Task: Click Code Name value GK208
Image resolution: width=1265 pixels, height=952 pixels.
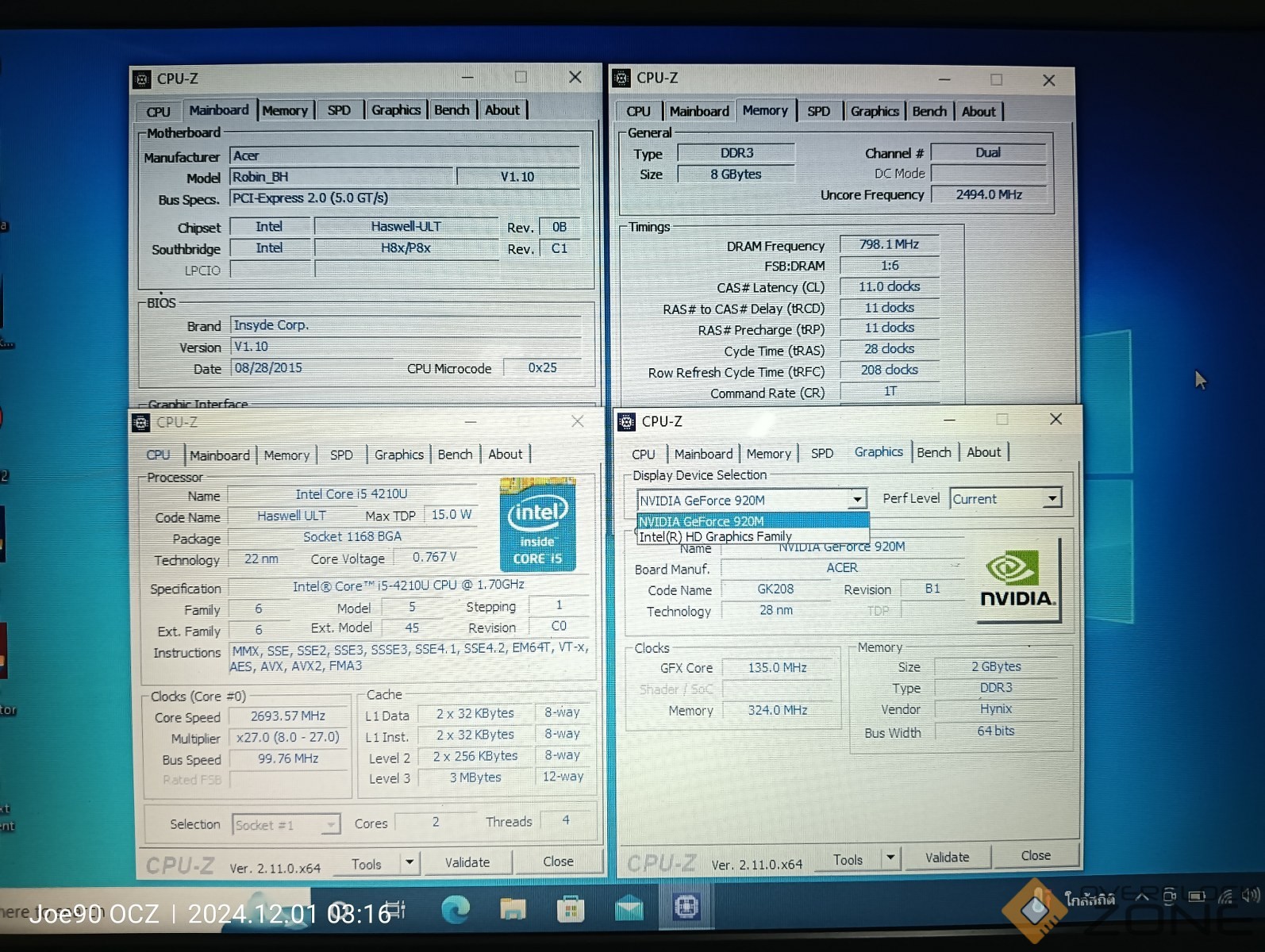Action: point(775,589)
